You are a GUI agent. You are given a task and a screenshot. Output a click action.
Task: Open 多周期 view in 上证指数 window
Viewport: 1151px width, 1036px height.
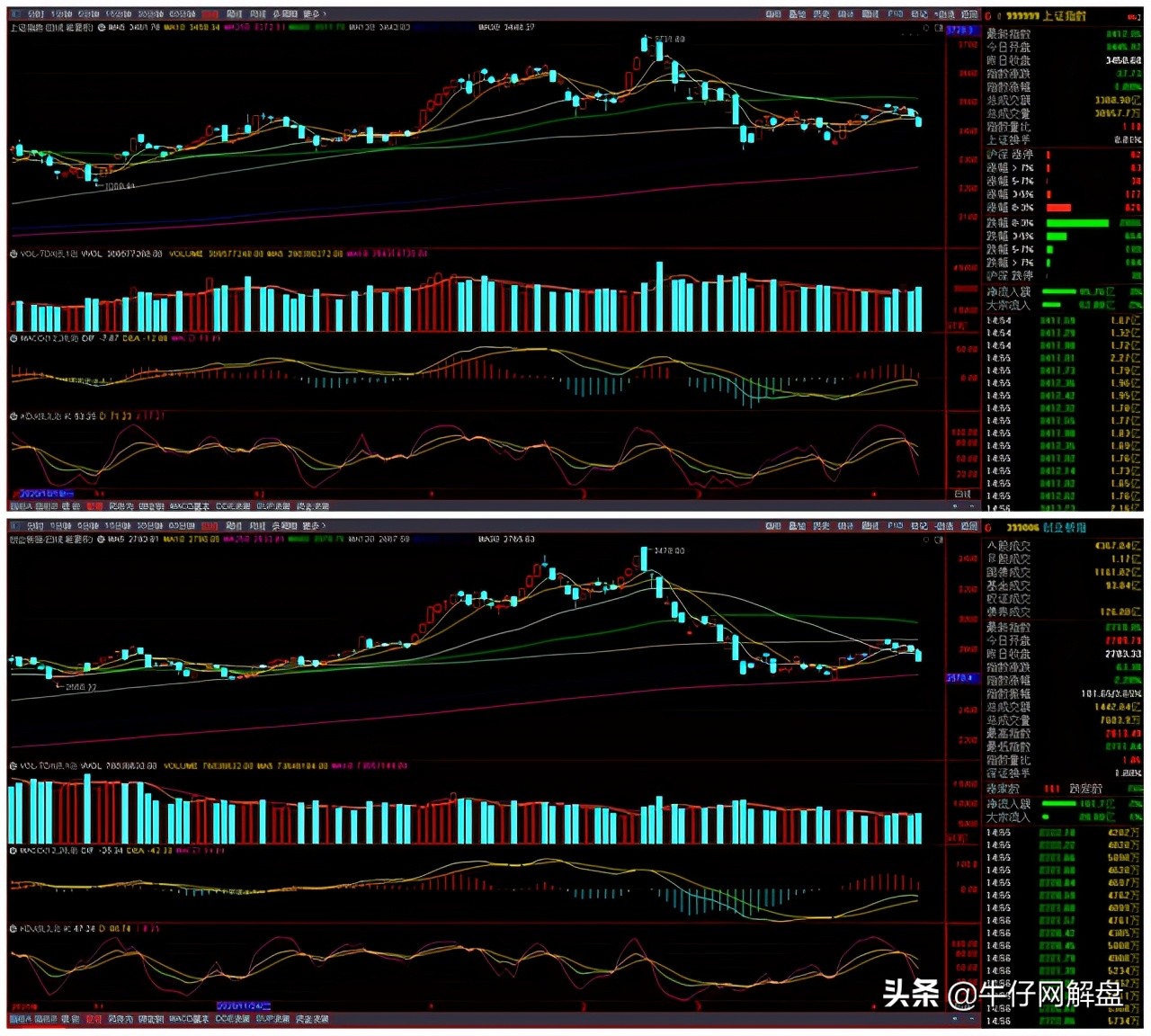click(x=285, y=14)
